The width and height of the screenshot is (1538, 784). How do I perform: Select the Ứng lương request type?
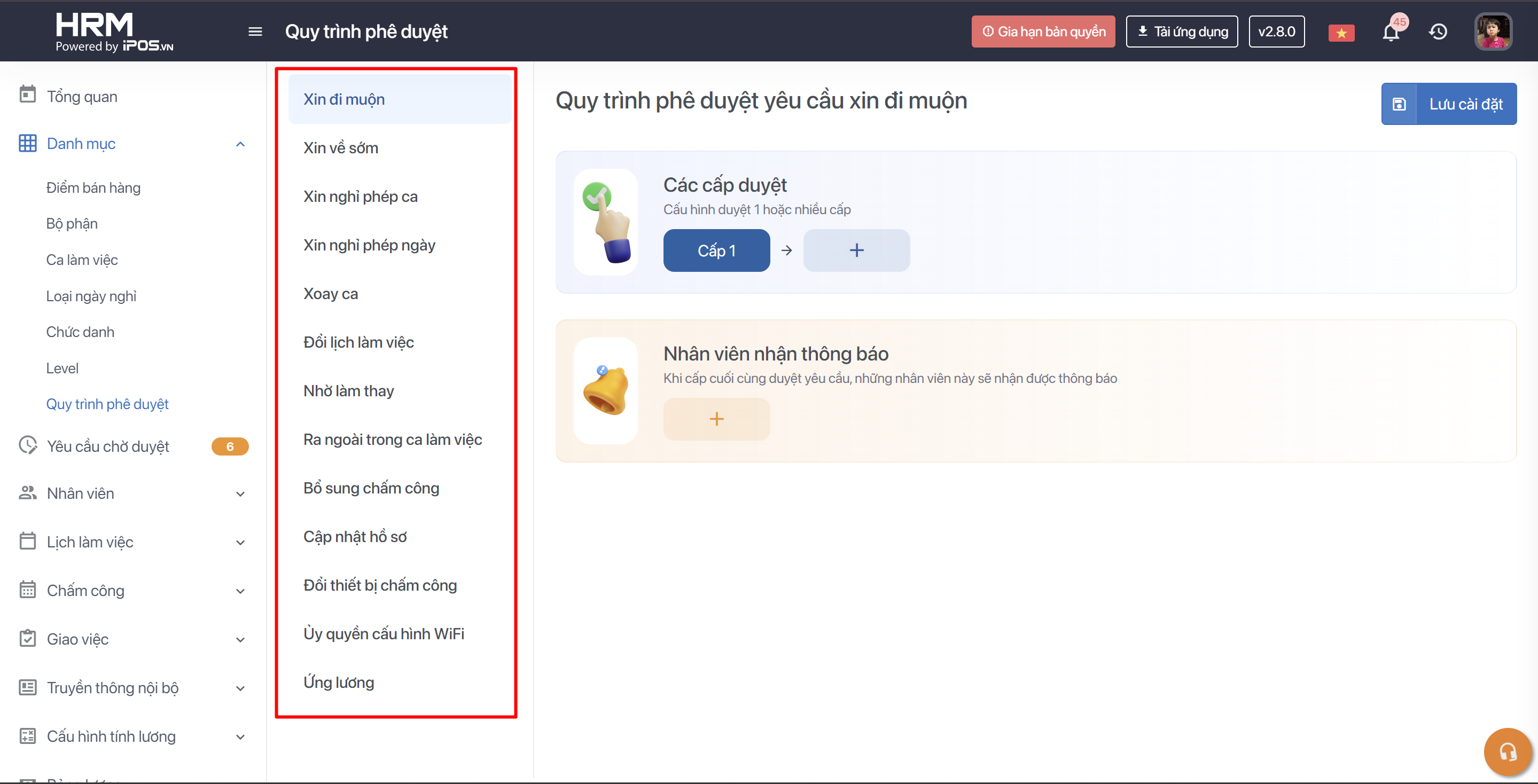[339, 682]
